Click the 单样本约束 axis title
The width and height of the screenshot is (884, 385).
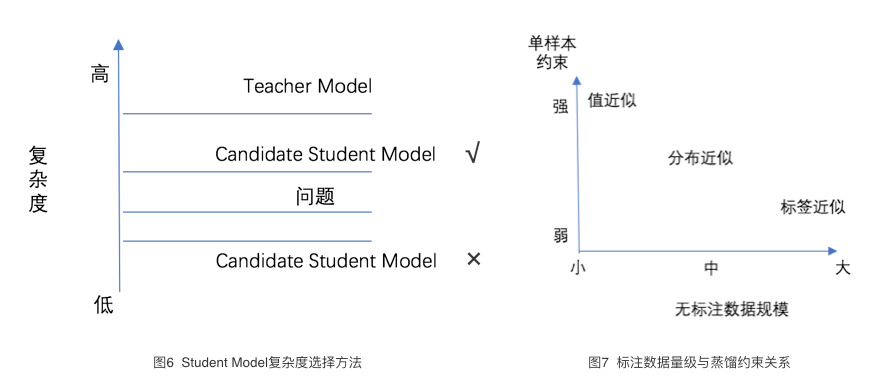tap(552, 53)
